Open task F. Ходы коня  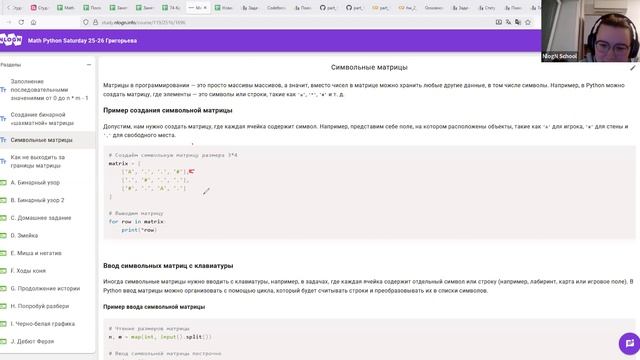(28, 271)
